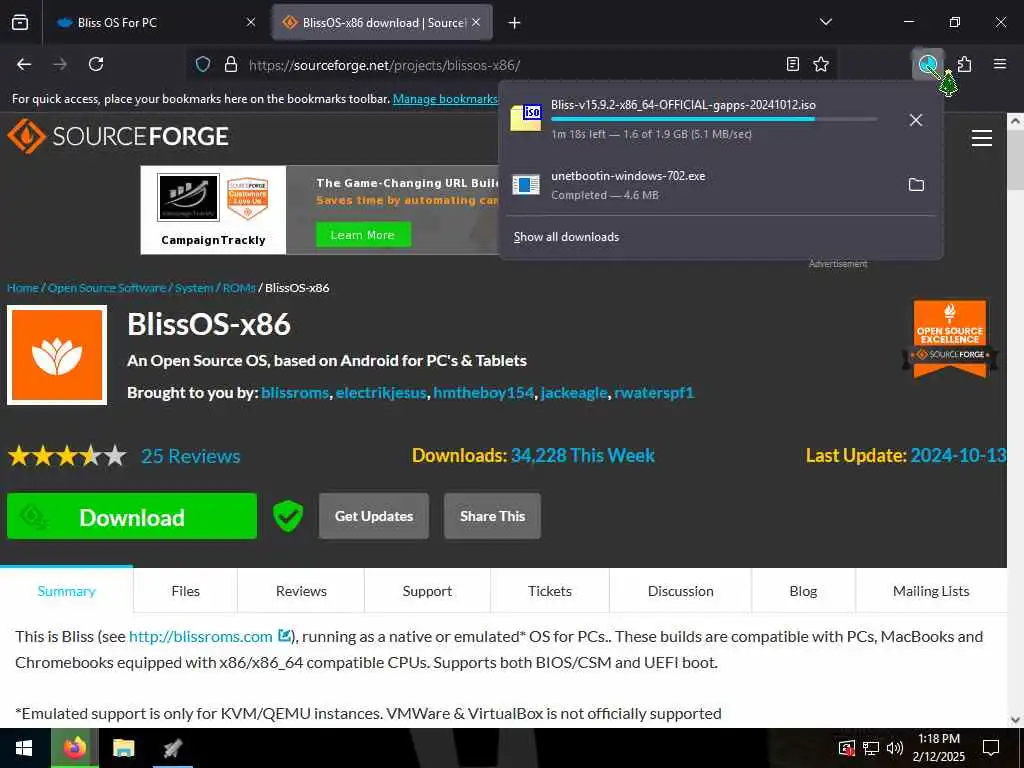The image size is (1024, 768).
Task: Click Learn More in the advertisement
Action: [363, 235]
